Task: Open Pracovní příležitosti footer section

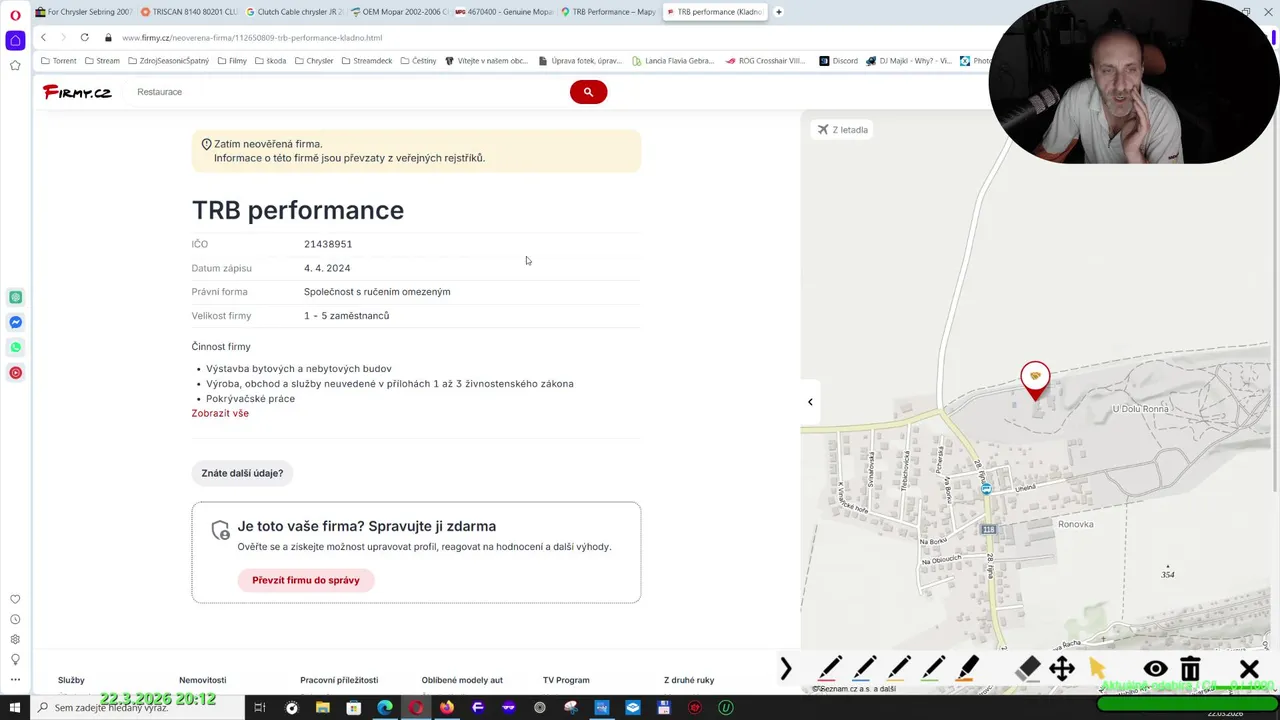Action: [x=339, y=680]
